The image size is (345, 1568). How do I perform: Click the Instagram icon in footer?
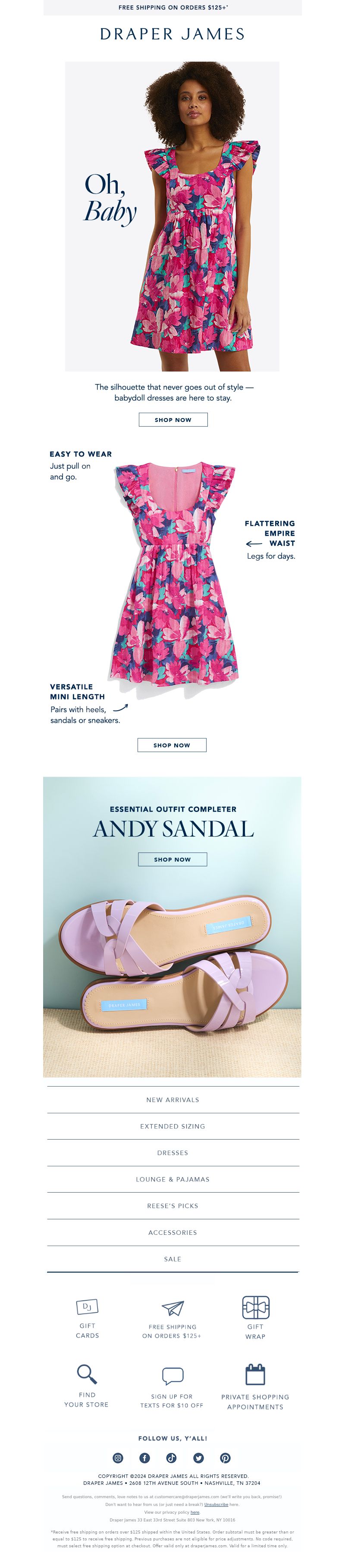pos(118,1458)
